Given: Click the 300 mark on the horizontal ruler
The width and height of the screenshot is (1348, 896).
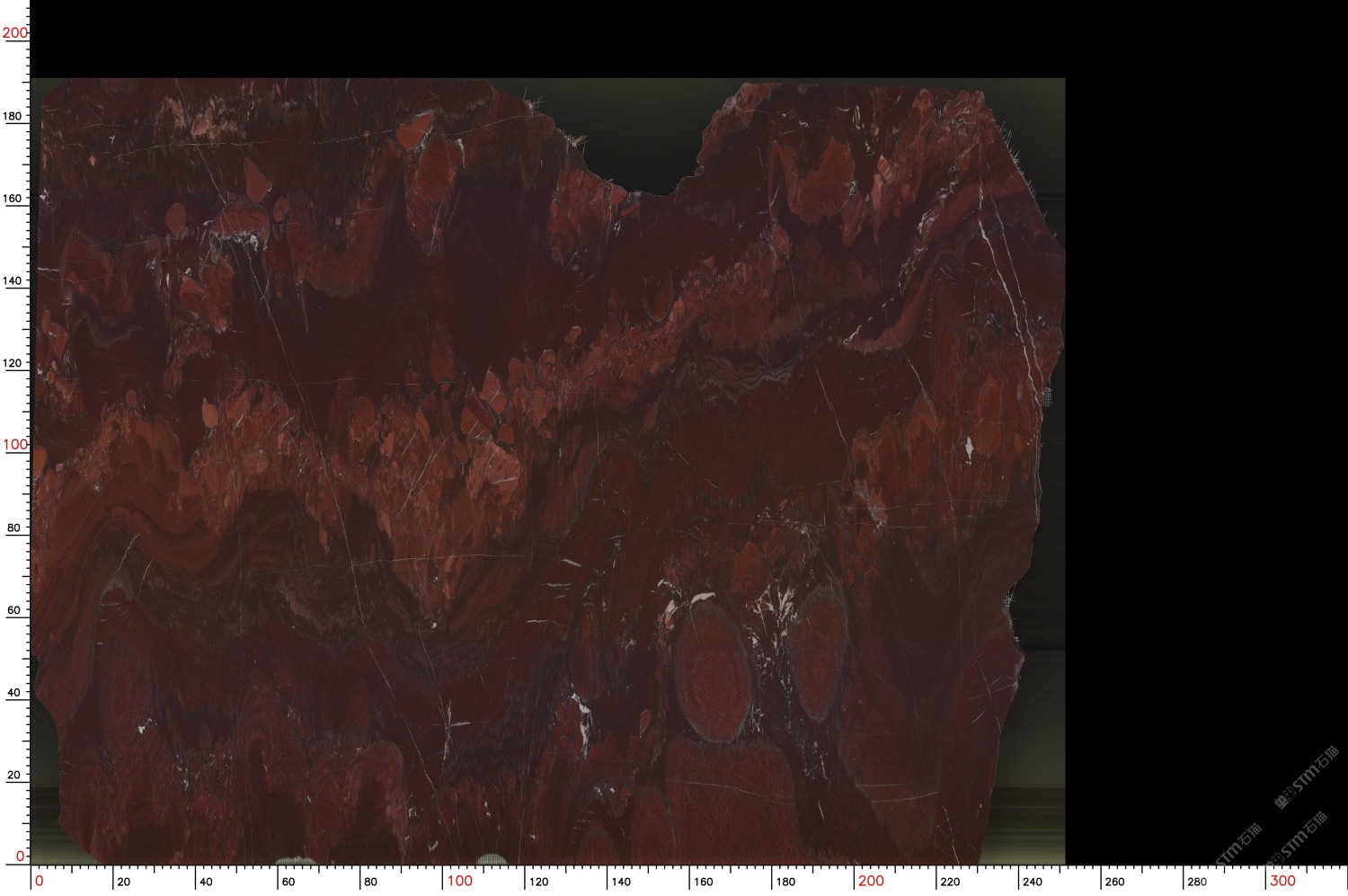Looking at the screenshot, I should pyautogui.click(x=1281, y=881).
